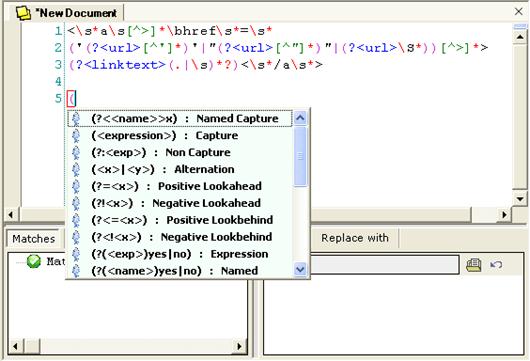530x361 pixels.
Task: Click the yellow New Document tab icon
Action: pos(24,13)
